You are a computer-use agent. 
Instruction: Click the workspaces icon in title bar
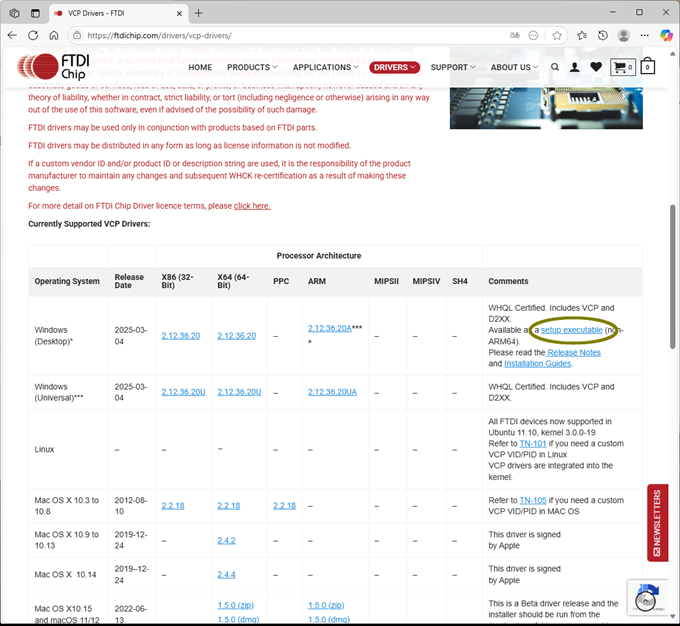pyautogui.click(x=14, y=13)
